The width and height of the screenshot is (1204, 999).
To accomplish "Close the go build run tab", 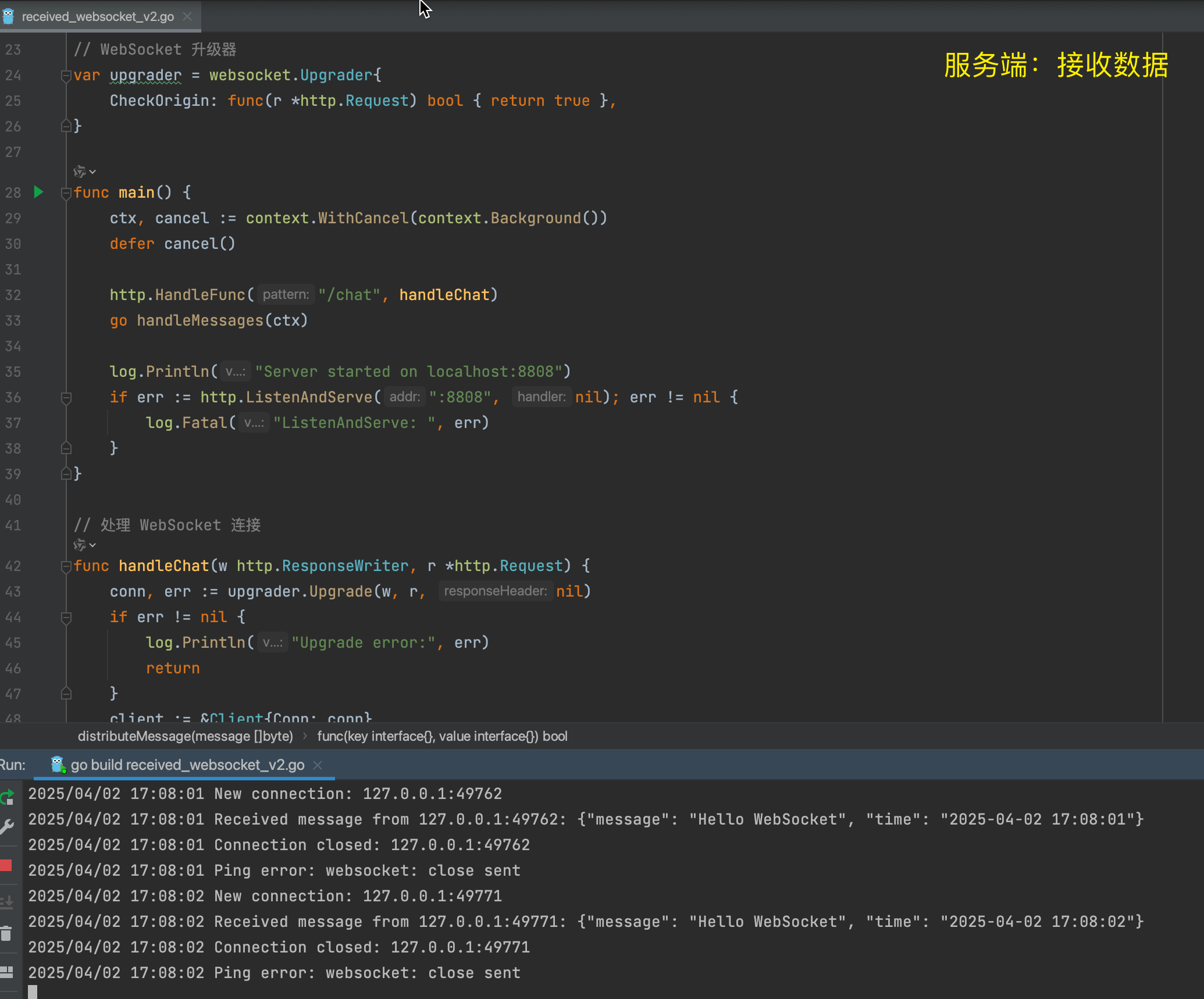I will pyautogui.click(x=318, y=765).
